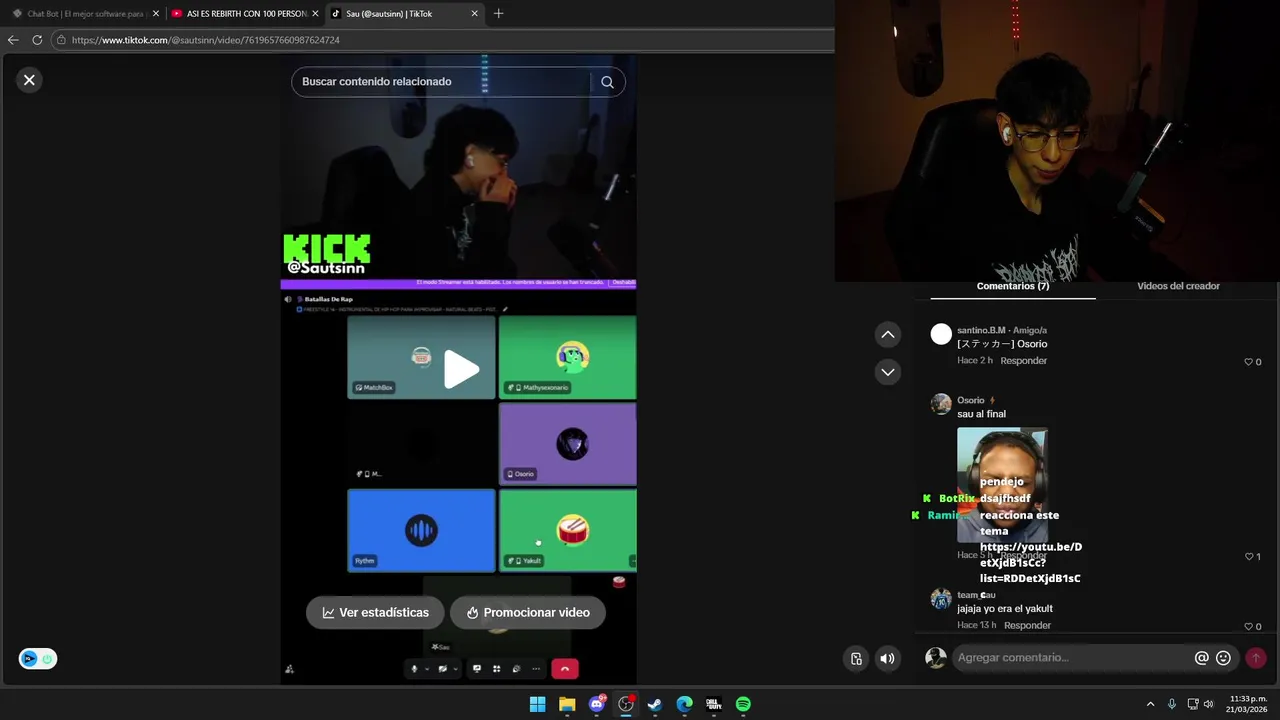Open Osorio's profile avatar
This screenshot has height=720, width=1280.
tap(941, 404)
